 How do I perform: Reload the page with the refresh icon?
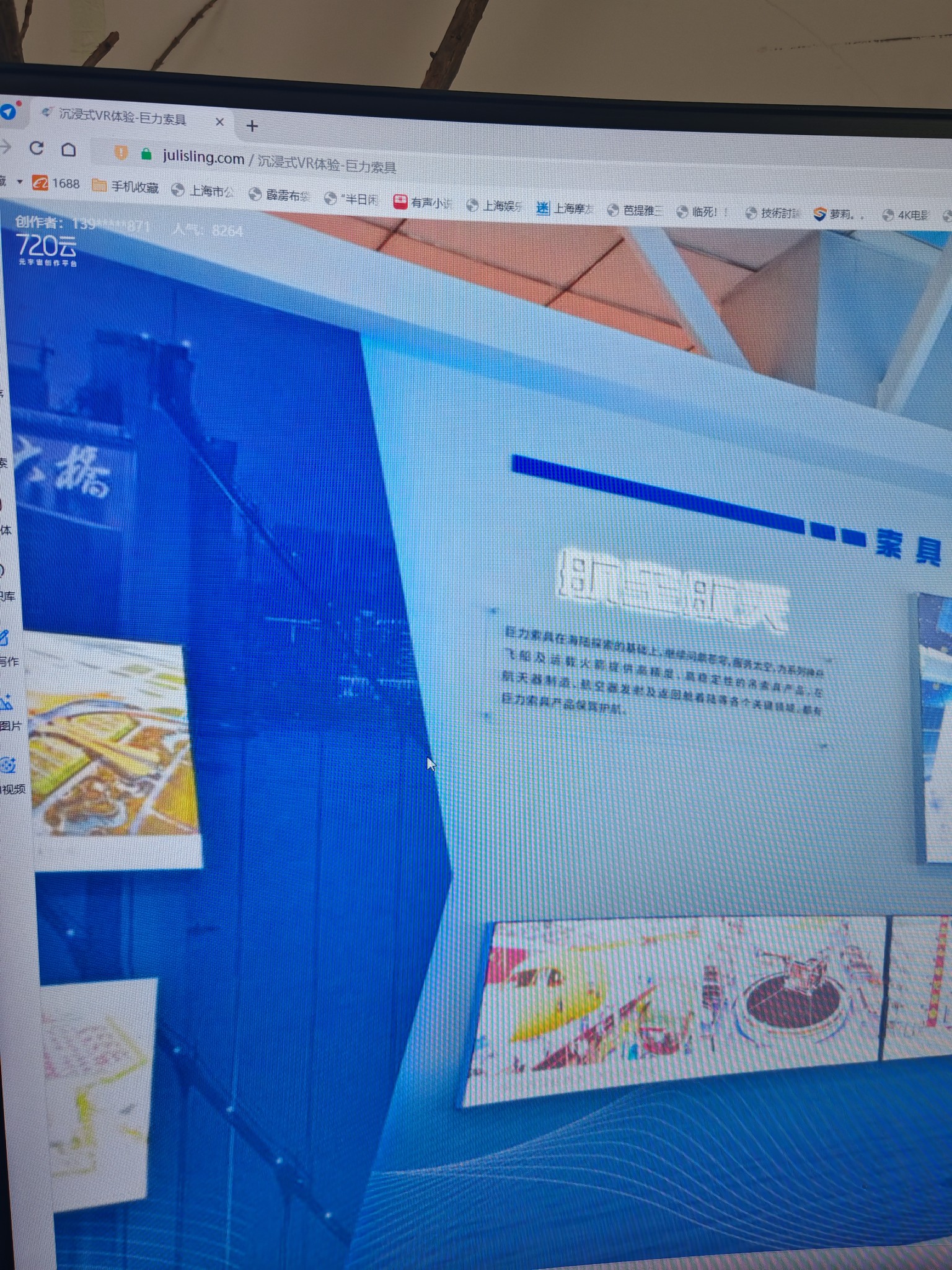[37, 148]
